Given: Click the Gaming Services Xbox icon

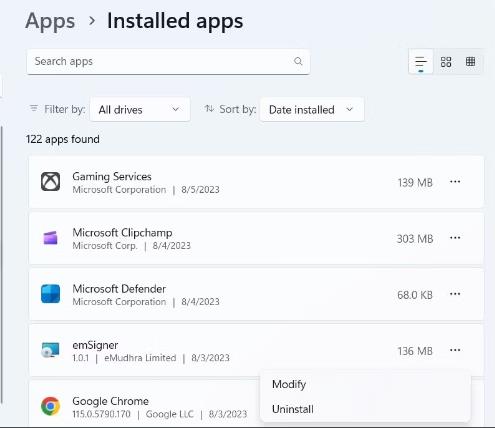Looking at the screenshot, I should click(x=50, y=182).
